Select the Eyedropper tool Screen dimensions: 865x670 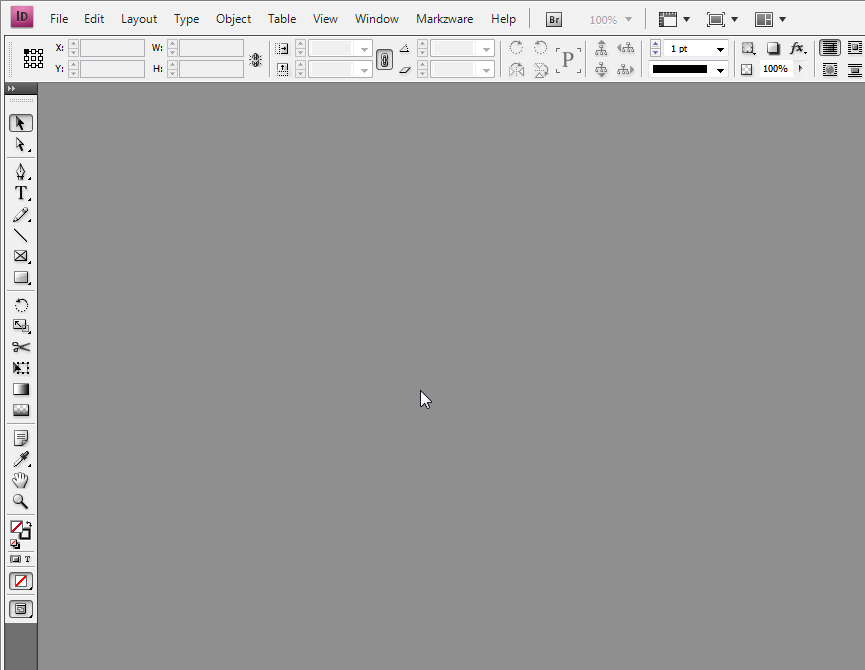click(x=21, y=459)
